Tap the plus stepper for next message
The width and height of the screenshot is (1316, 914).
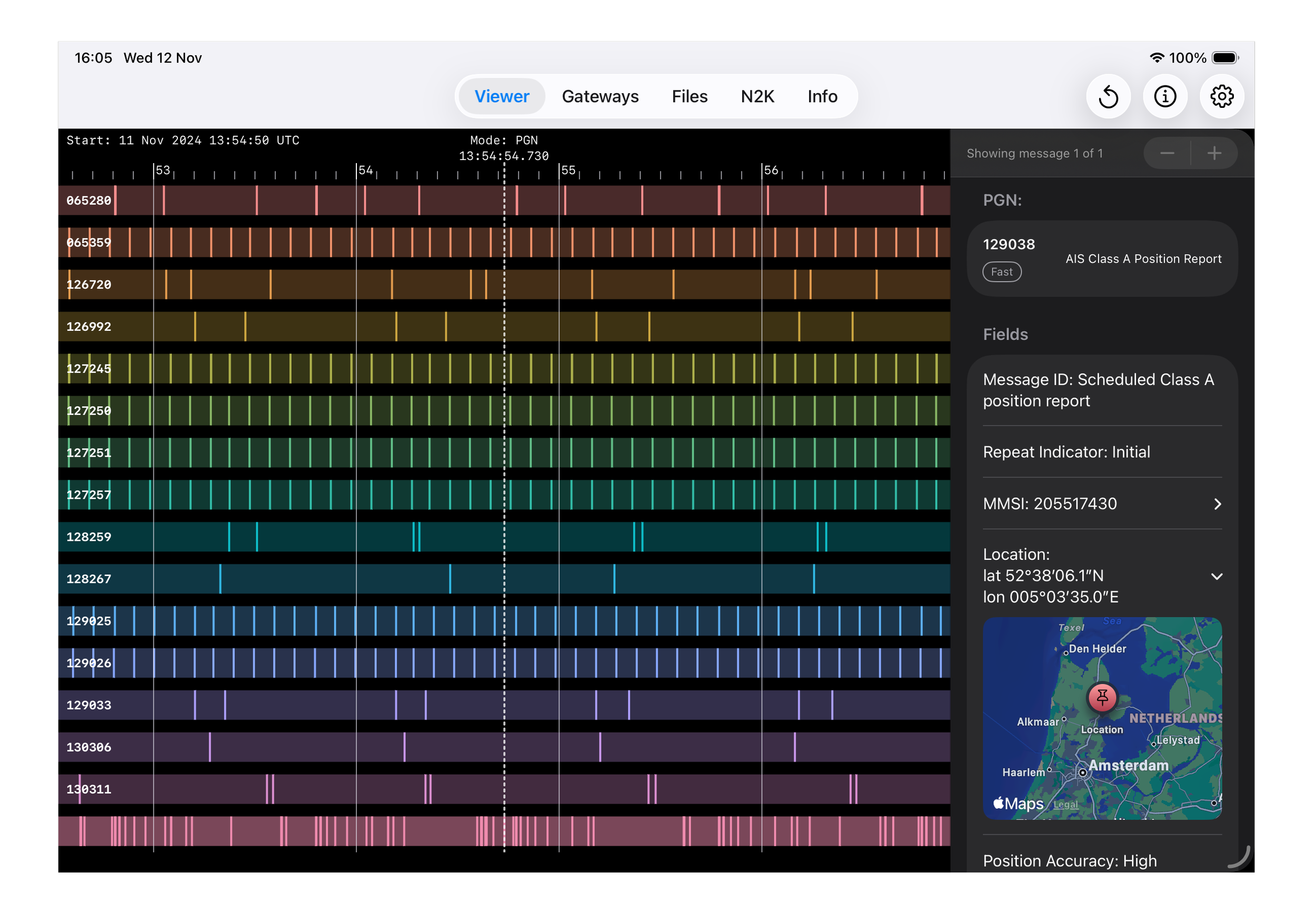1214,153
